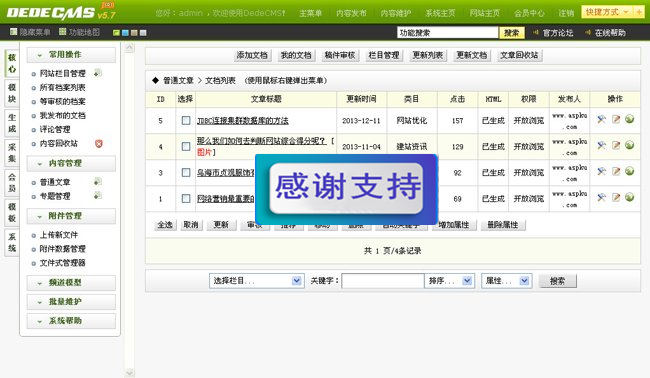650x378 pixels.
Task: Click the globe preview icon for article ID 1
Action: [630, 197]
